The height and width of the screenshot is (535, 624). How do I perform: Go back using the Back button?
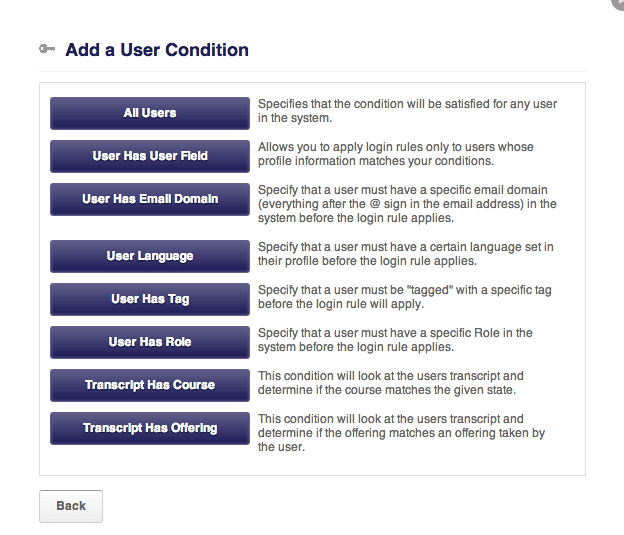point(71,506)
